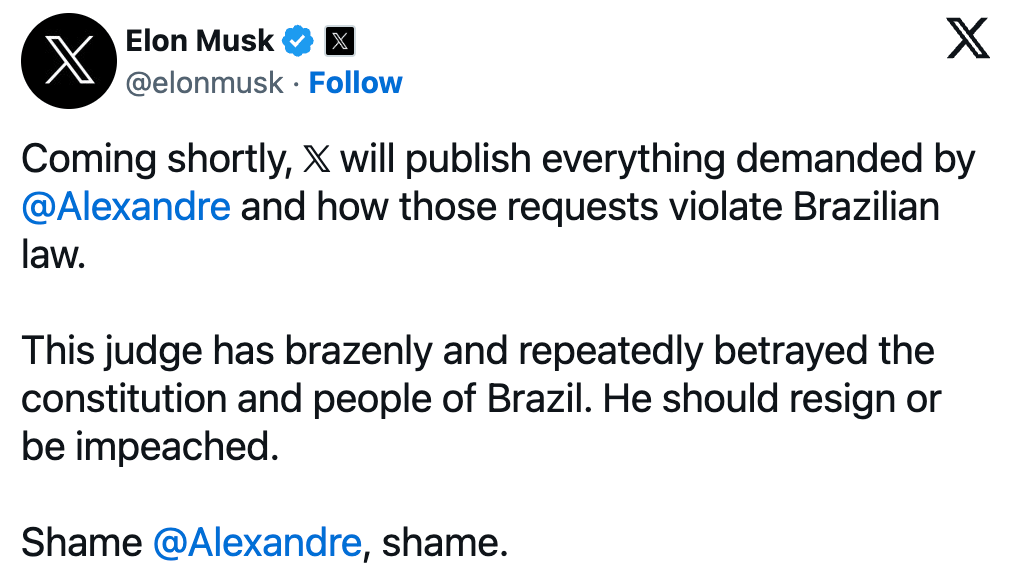Image resolution: width=1016 pixels, height=584 pixels.
Task: Follow the account via the Follow link
Action: pos(355,83)
